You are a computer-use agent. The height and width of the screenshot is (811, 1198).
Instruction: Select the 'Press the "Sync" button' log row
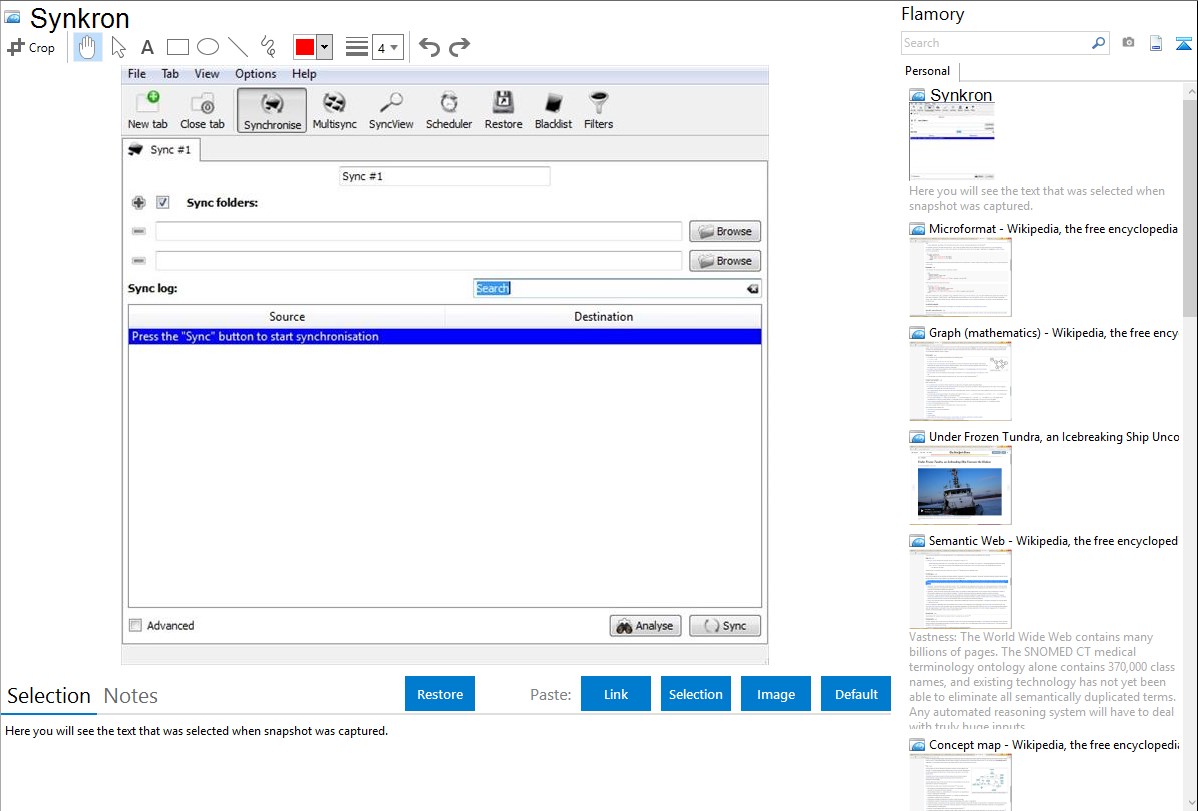pyautogui.click(x=445, y=336)
